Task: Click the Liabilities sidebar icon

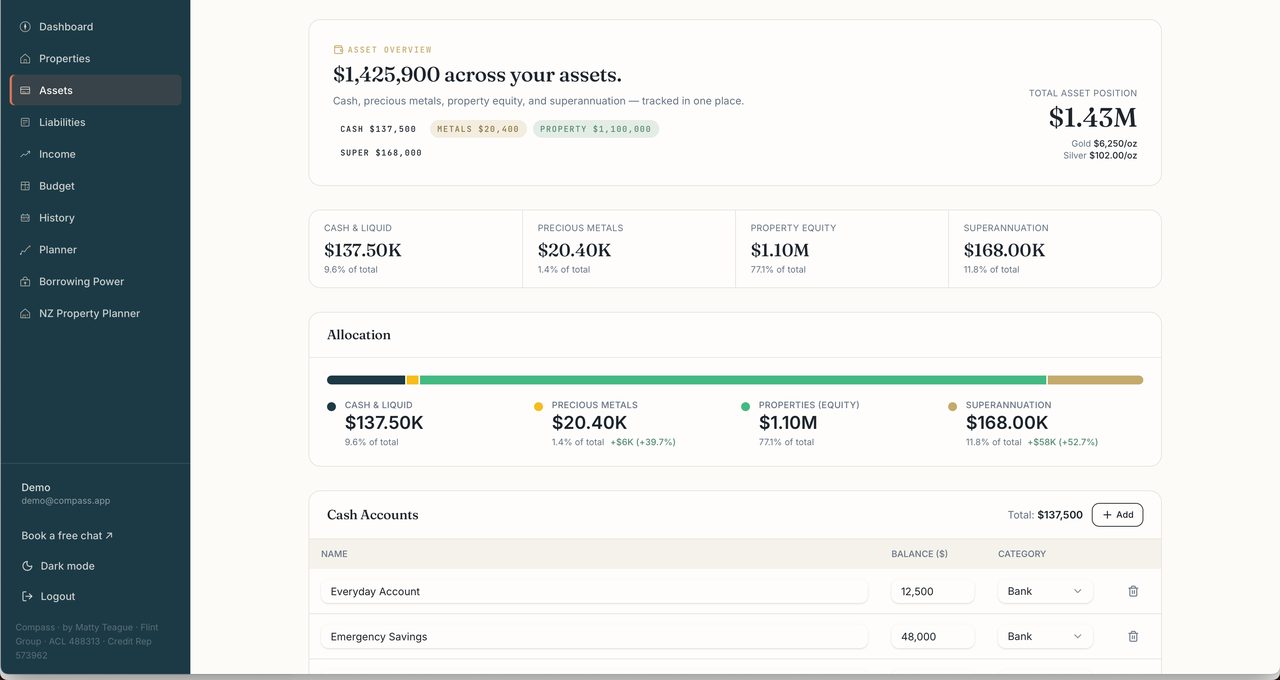Action: point(25,122)
